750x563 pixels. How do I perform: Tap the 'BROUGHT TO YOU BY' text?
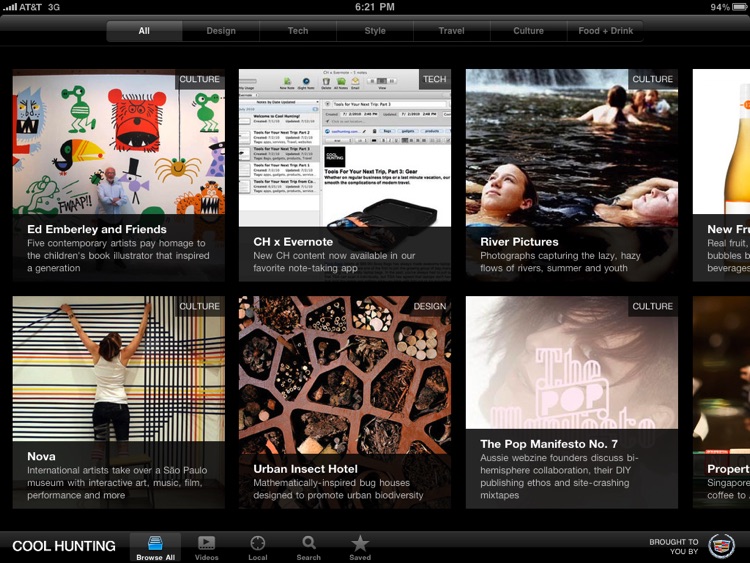point(673,547)
